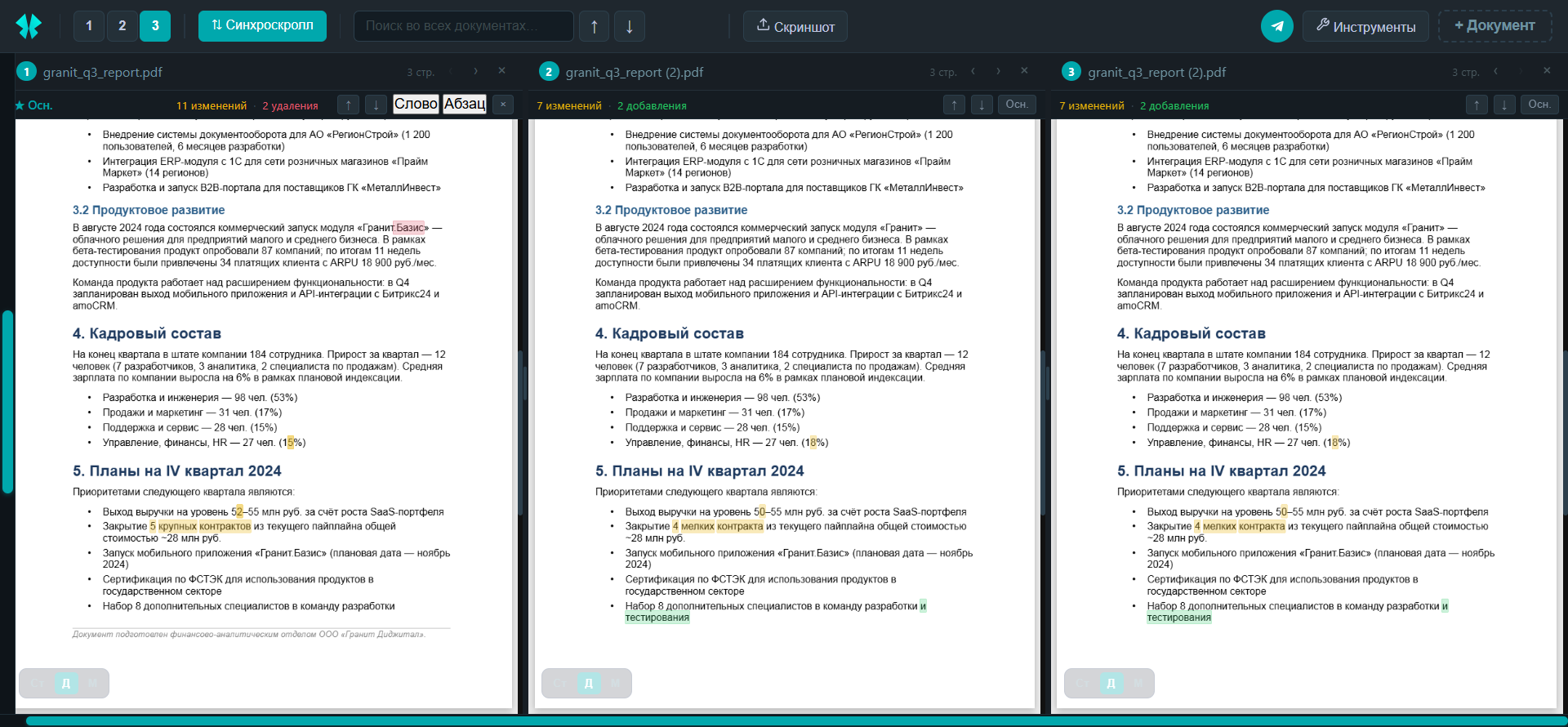Click highlighted '4 мелких контракта' in document 2

tap(718, 526)
